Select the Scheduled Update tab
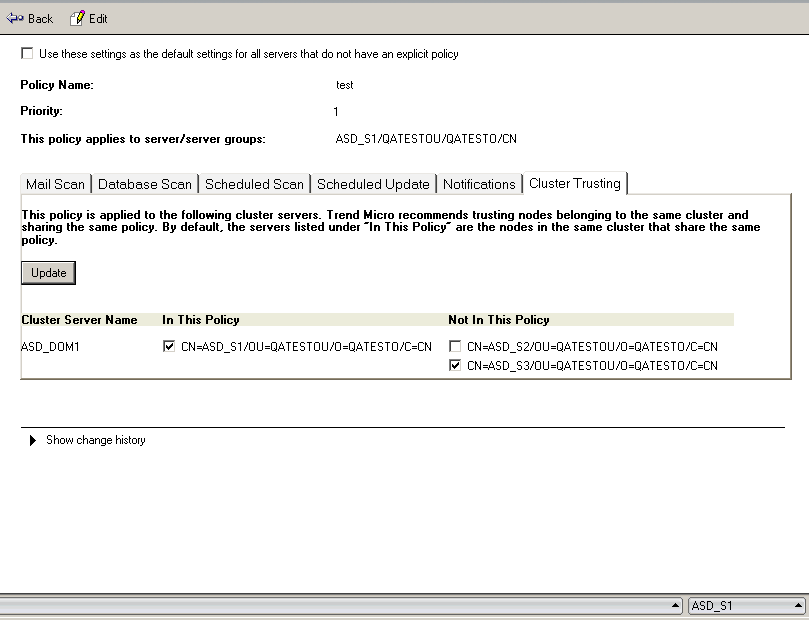Screen dimensions: 809x620 373,184
